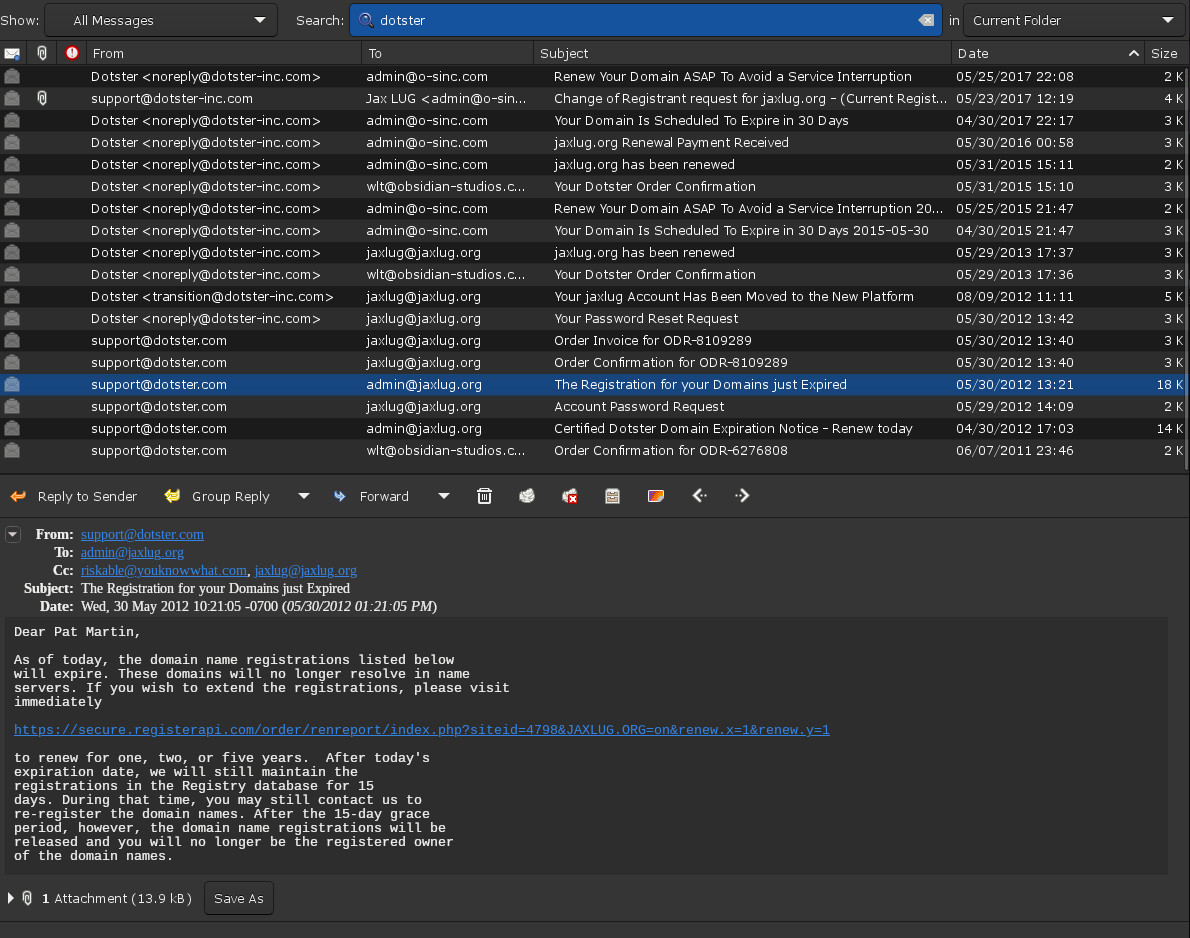Click Group Reply

217,495
